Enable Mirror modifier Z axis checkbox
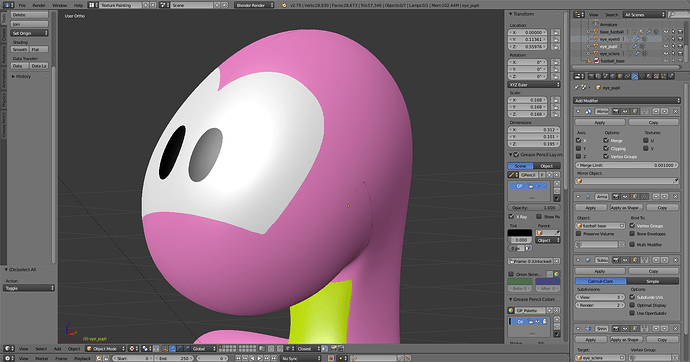Image resolution: width=690 pixels, height=362 pixels. [x=579, y=156]
